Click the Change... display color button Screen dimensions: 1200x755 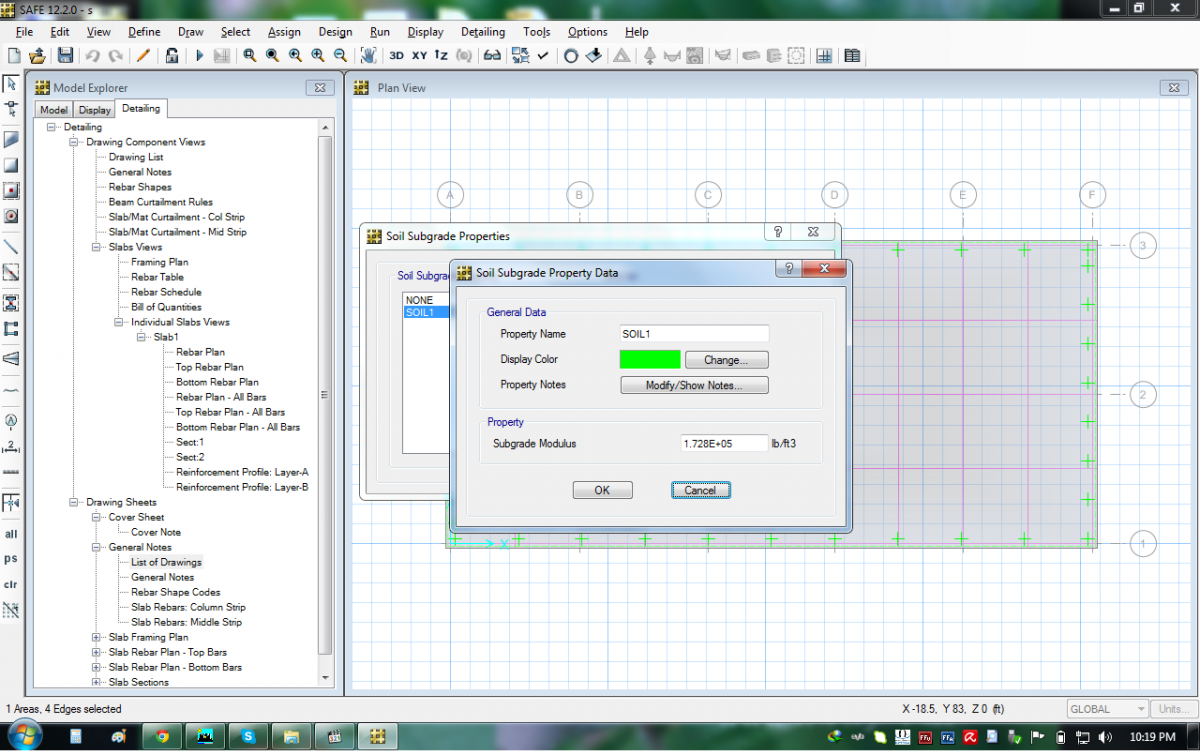click(727, 360)
